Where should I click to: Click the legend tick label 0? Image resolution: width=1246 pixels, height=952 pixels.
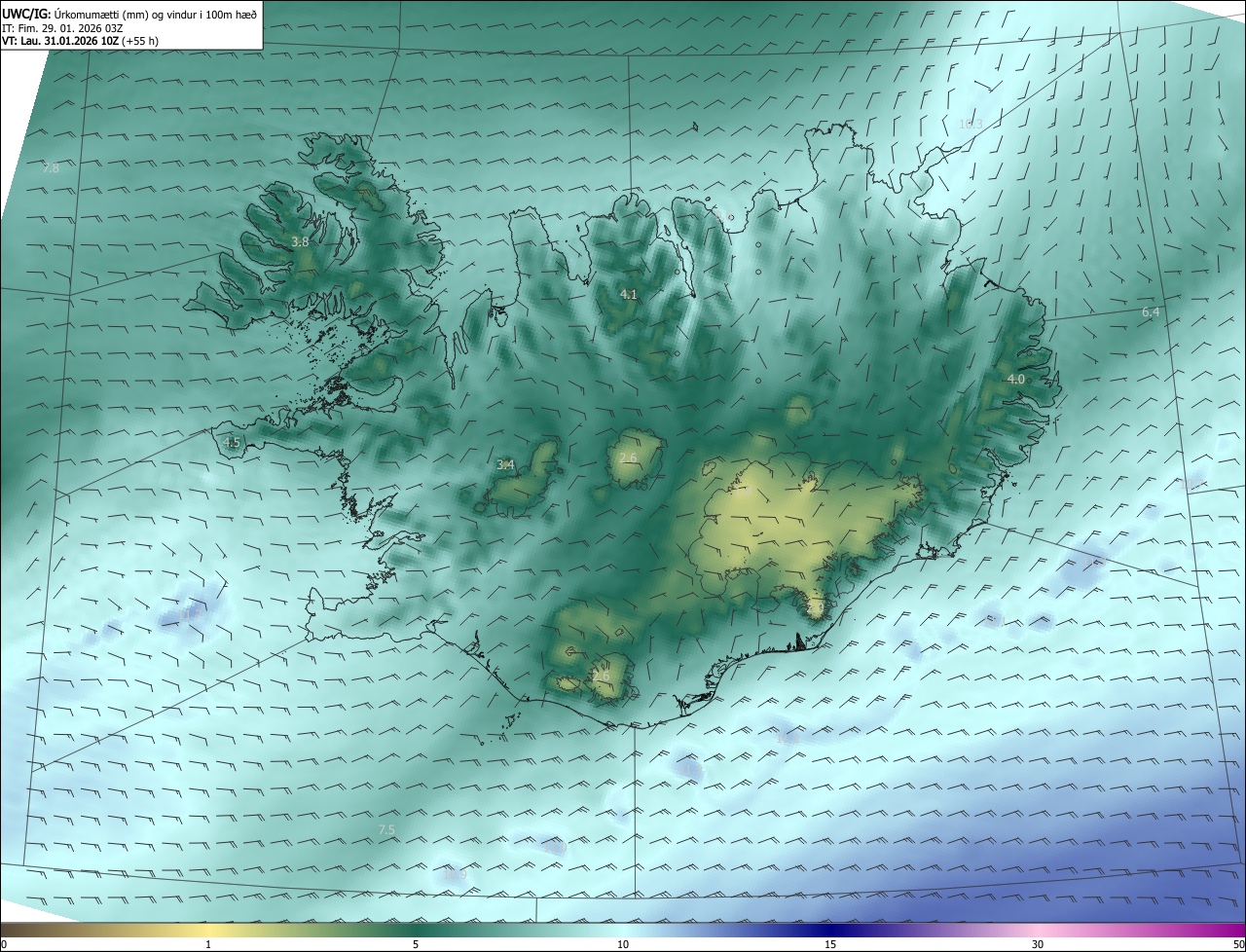tap(4, 944)
